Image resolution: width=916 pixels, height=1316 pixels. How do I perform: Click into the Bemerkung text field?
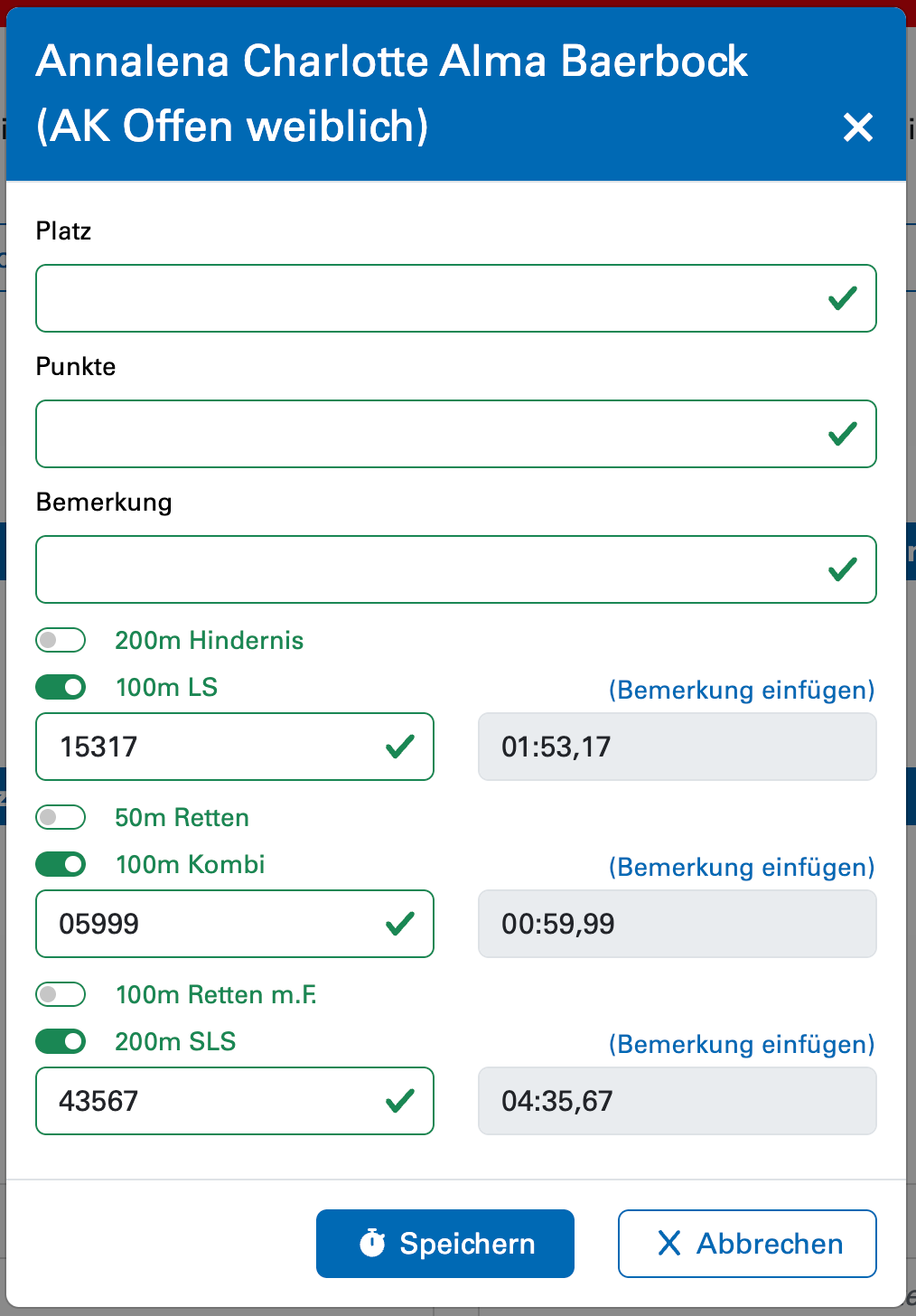click(429, 569)
